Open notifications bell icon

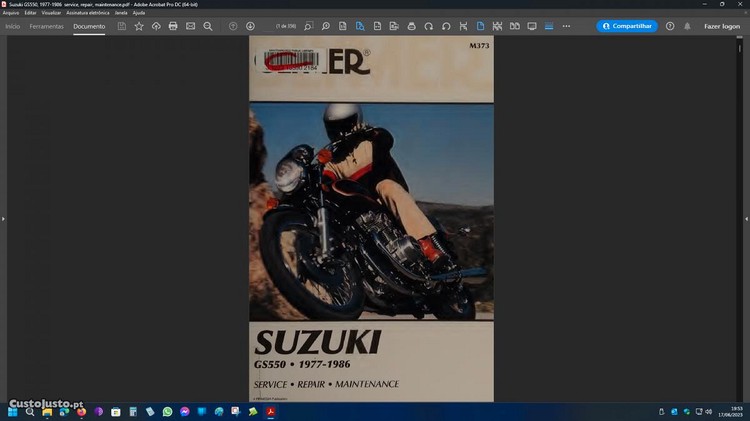tap(686, 26)
